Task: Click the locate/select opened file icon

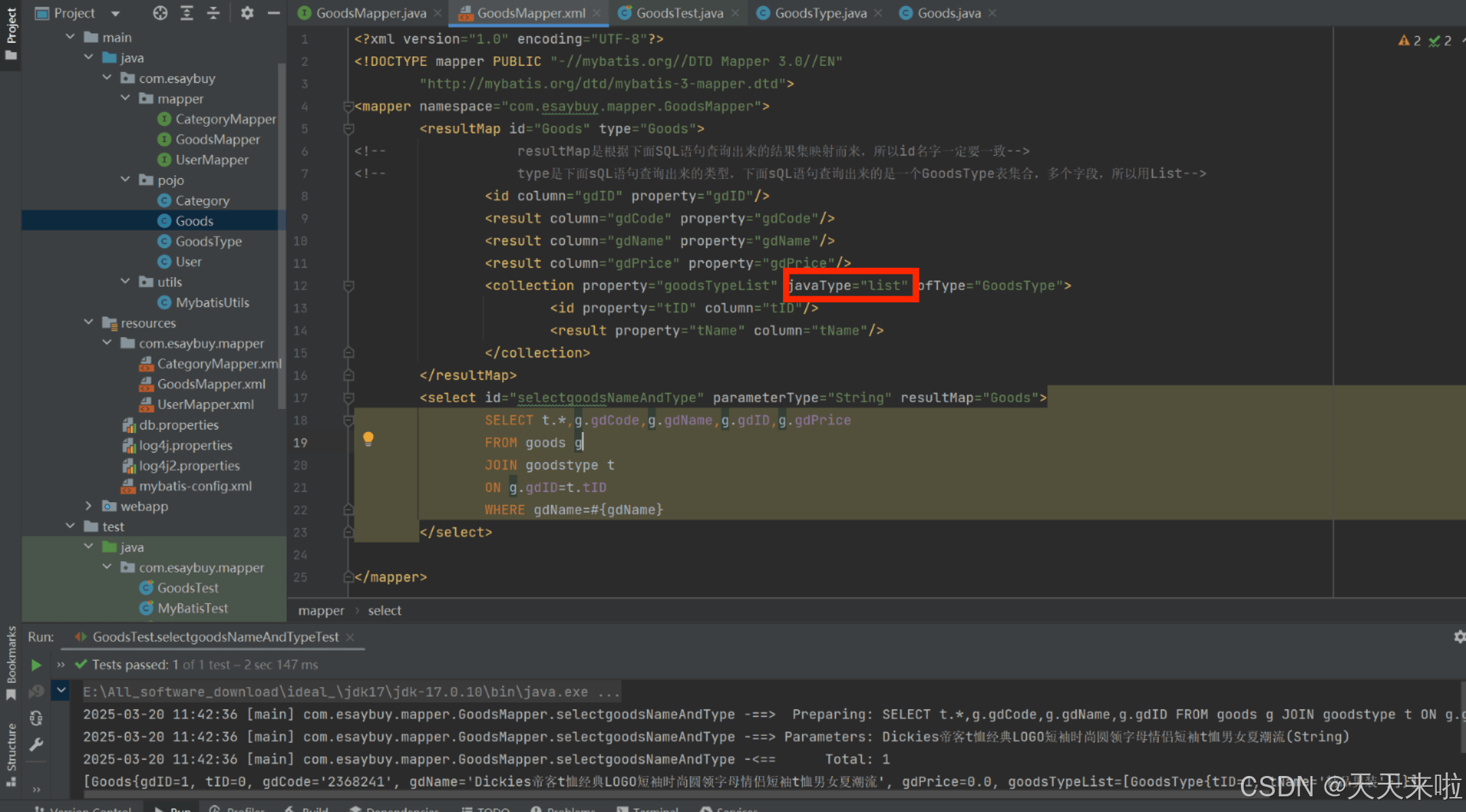Action: tap(160, 13)
